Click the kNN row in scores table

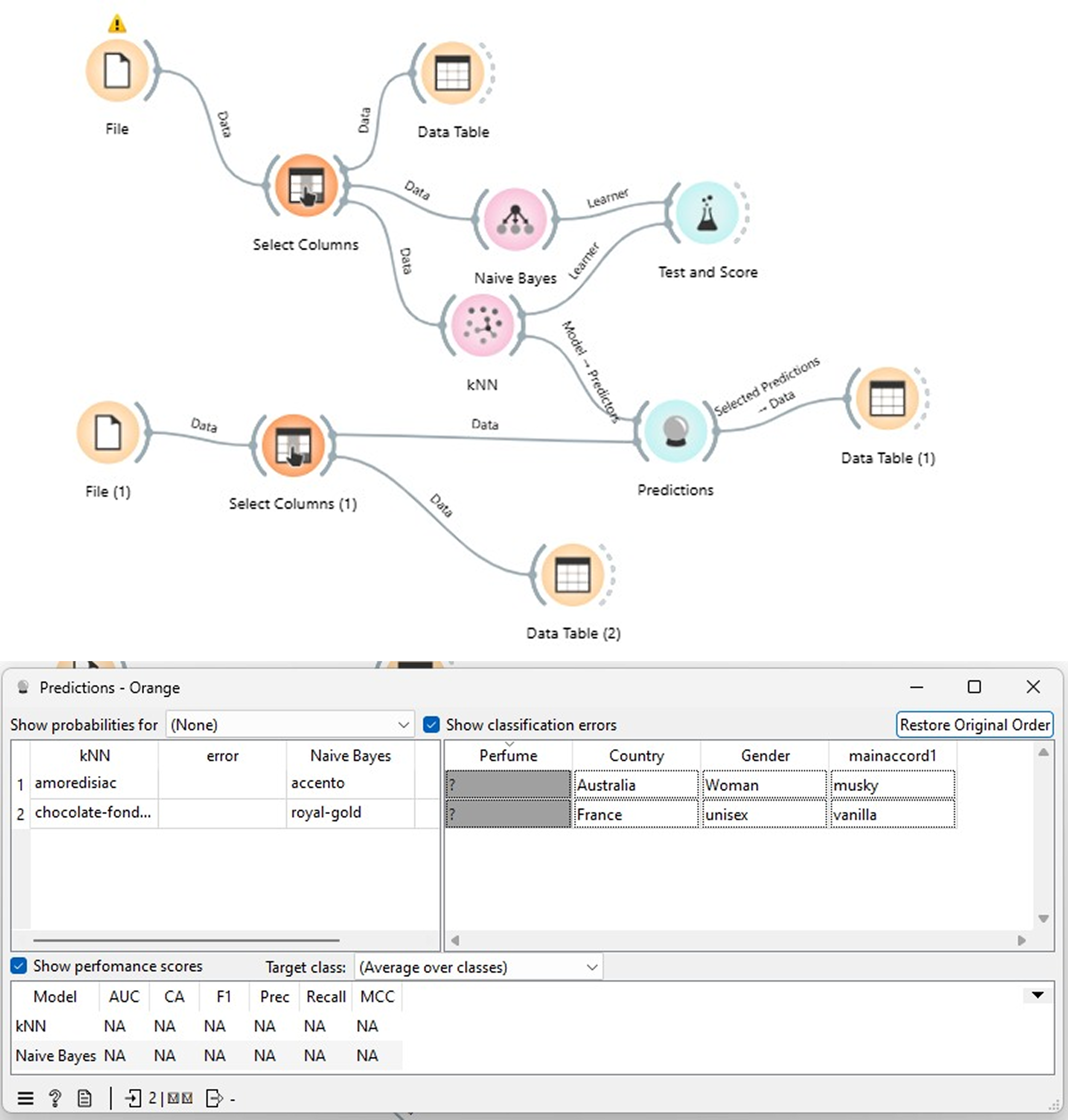click(x=207, y=1026)
